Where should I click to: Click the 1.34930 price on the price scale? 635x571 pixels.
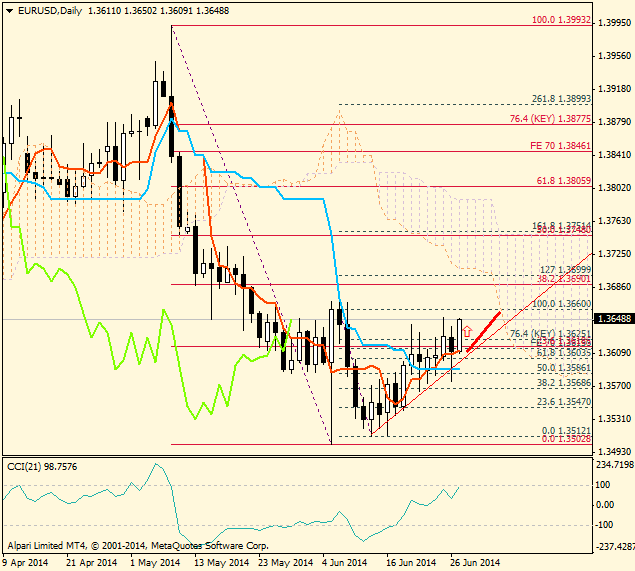click(x=614, y=452)
